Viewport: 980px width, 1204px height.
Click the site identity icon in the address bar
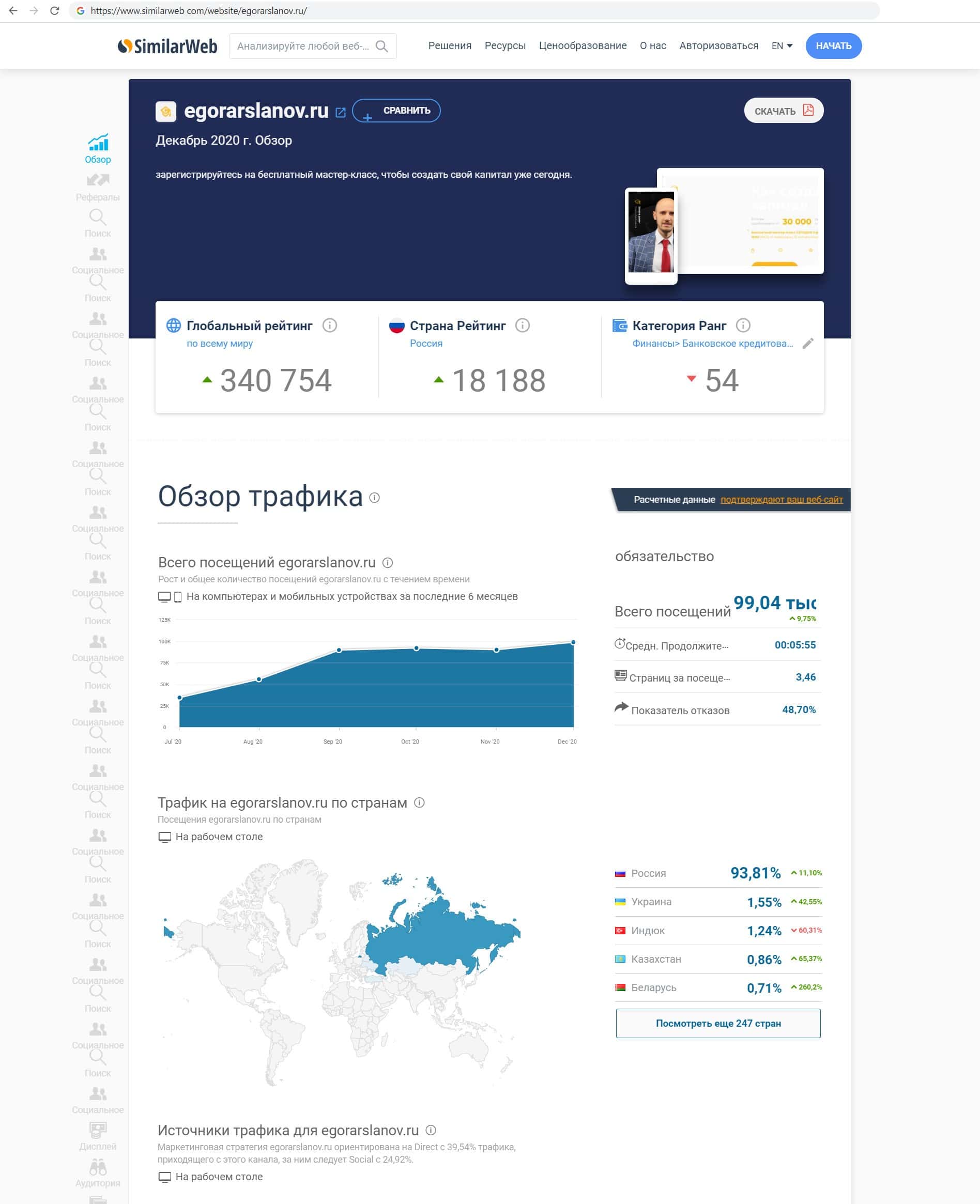pos(81,11)
